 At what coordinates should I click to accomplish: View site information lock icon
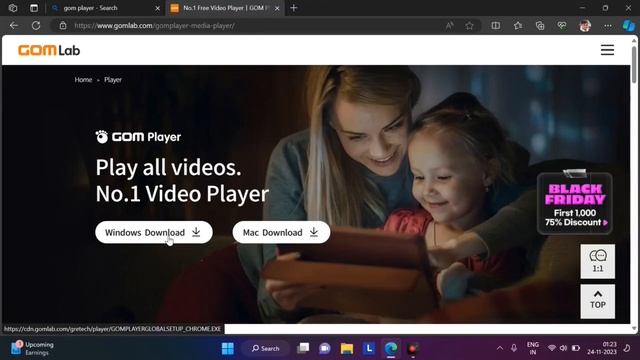[63, 25]
